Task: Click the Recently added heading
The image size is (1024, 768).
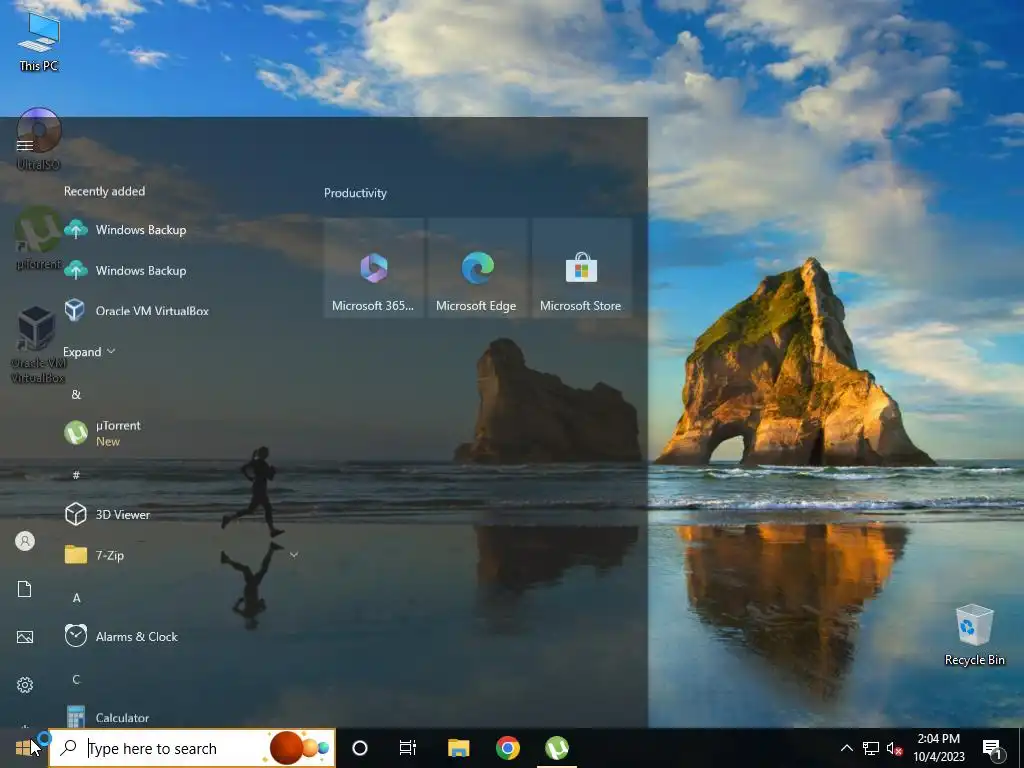Action: point(104,191)
